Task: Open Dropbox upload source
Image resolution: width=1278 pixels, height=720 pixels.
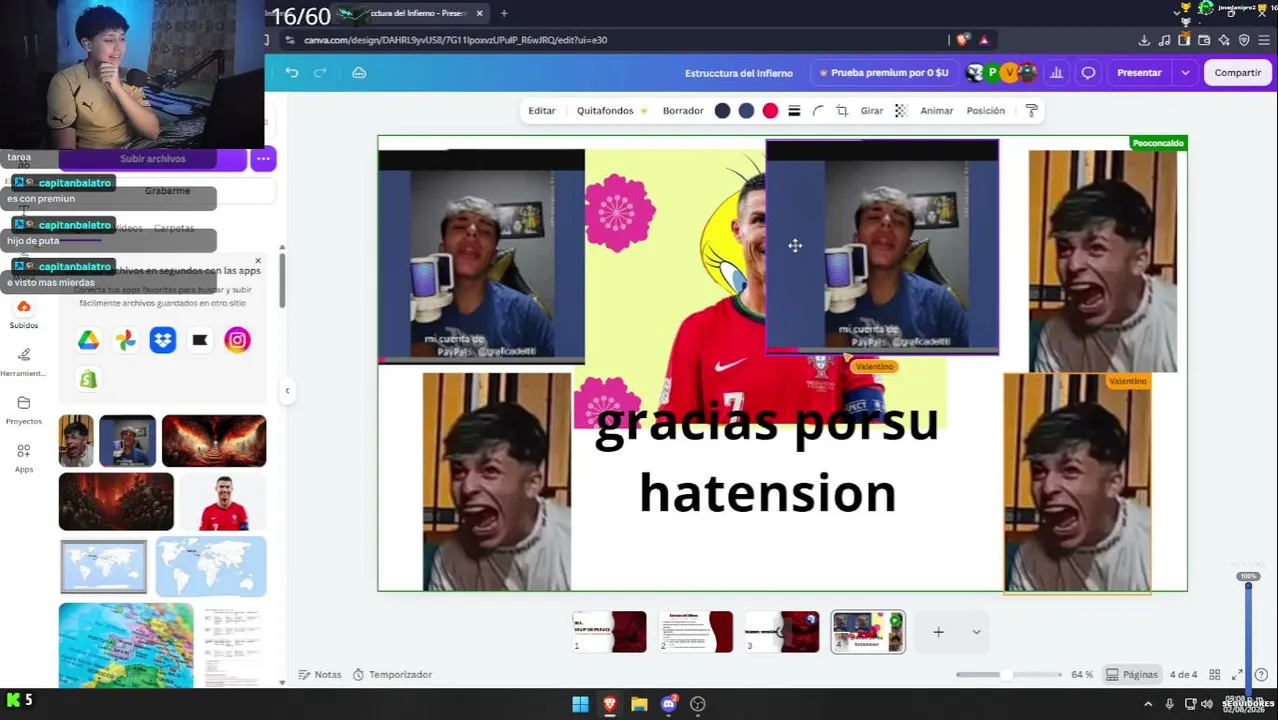Action: pos(163,341)
